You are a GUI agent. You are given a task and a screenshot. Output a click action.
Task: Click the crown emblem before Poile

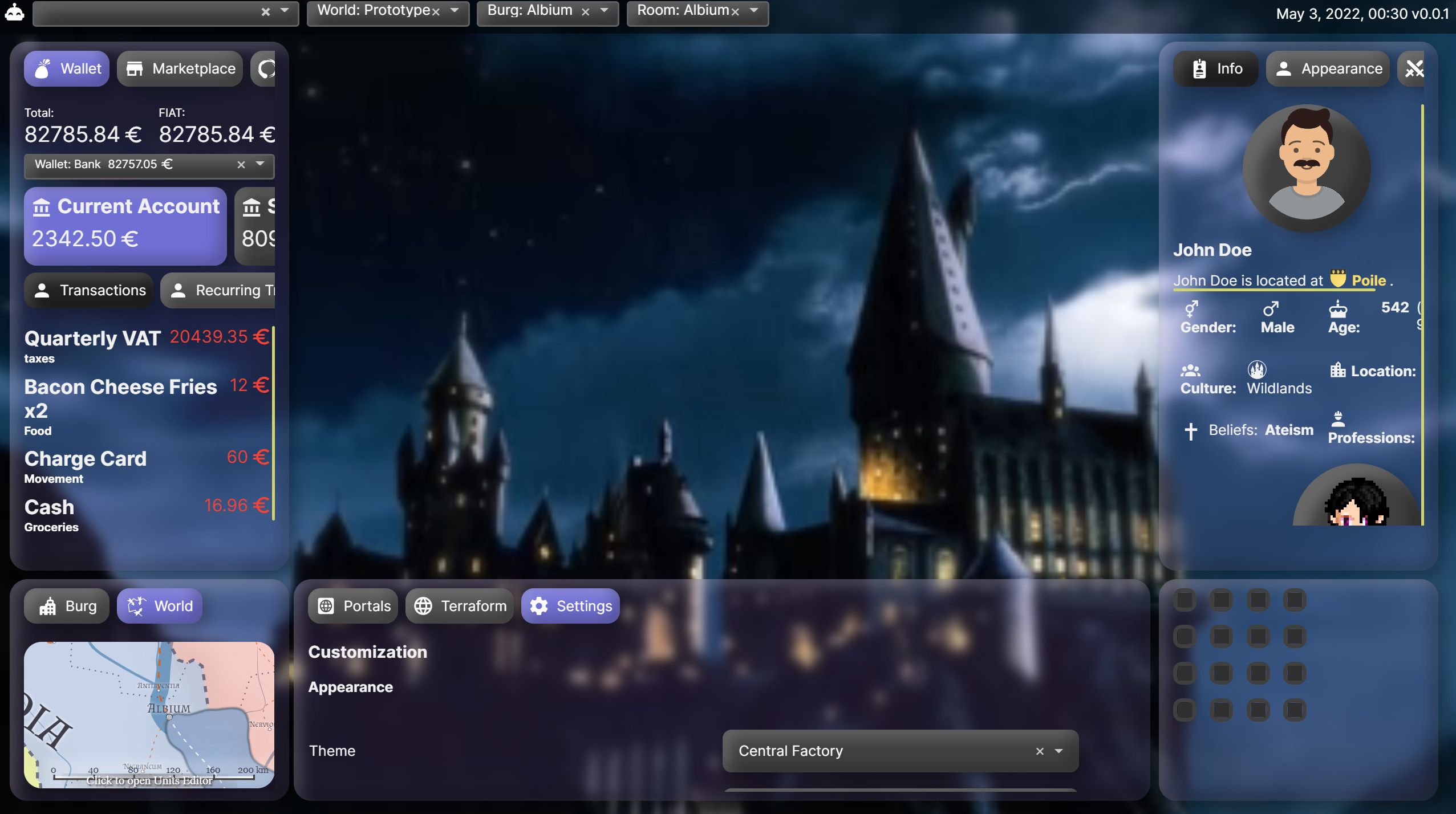tap(1338, 278)
